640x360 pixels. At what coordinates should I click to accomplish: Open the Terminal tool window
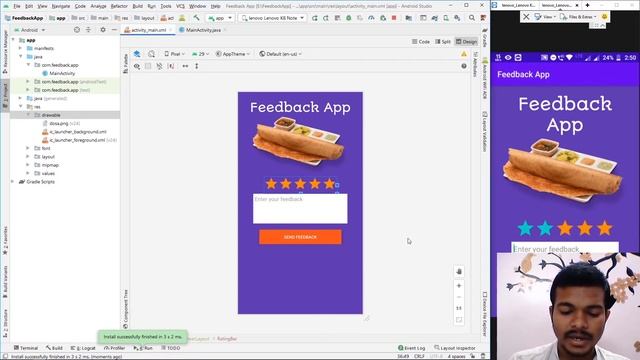(26, 348)
